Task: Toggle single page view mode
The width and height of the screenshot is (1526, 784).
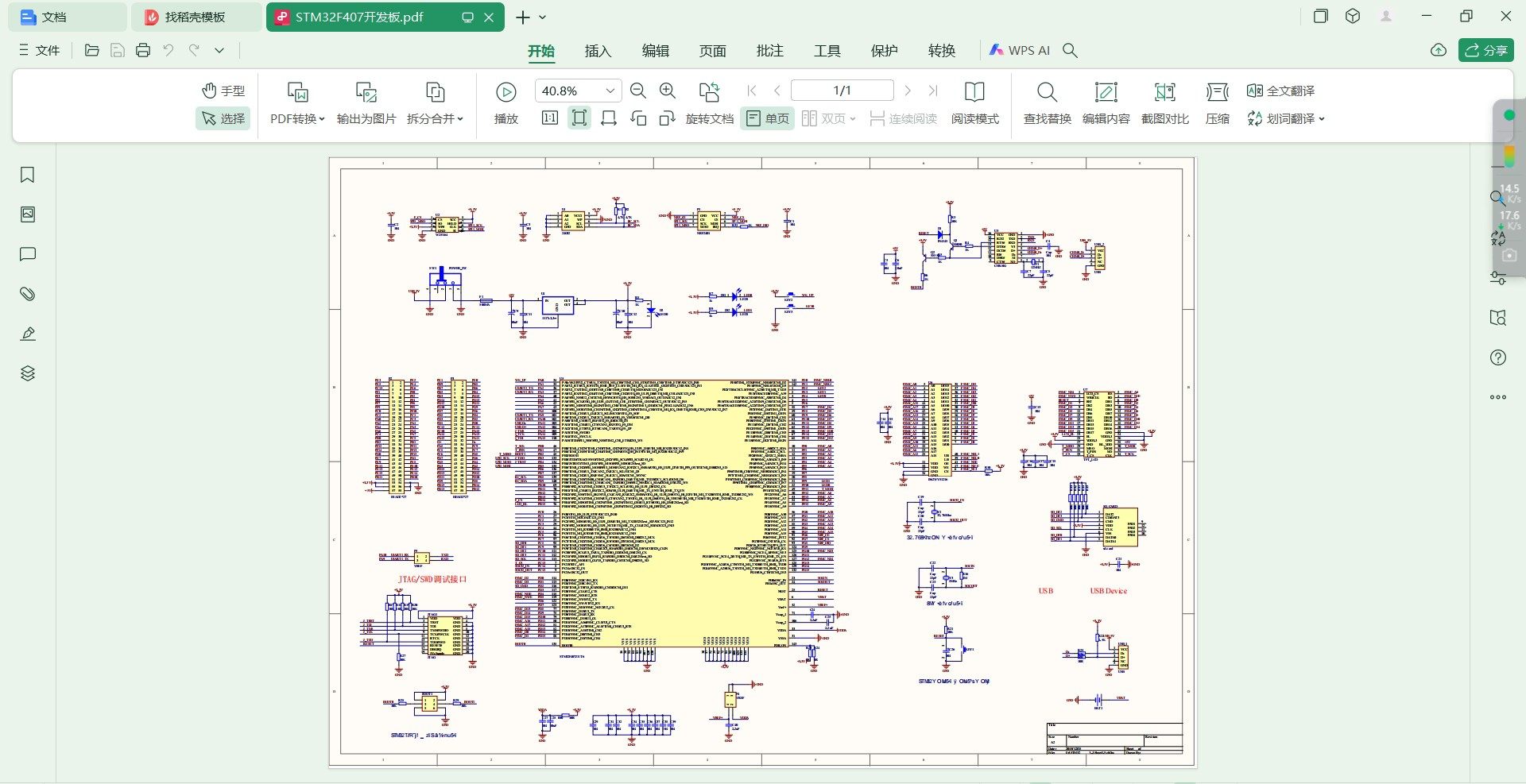Action: (x=768, y=118)
